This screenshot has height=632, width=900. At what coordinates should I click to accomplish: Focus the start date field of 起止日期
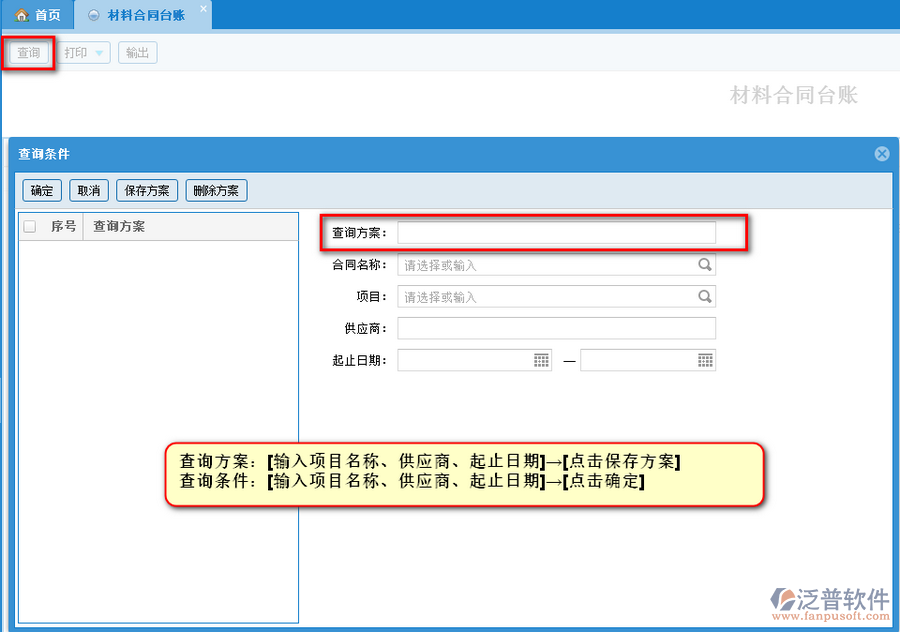click(474, 360)
